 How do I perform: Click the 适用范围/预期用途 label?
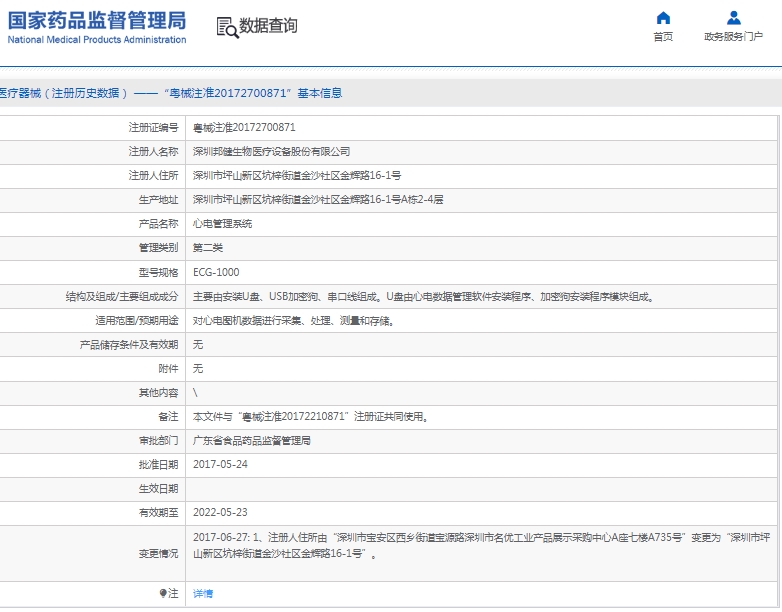137,321
